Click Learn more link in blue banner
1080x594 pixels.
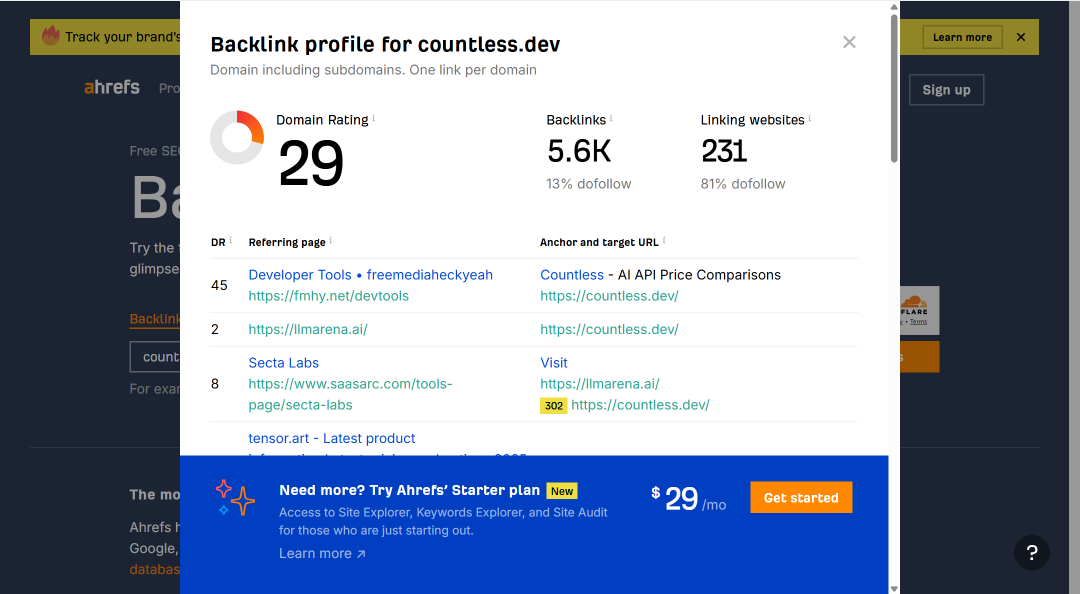322,553
